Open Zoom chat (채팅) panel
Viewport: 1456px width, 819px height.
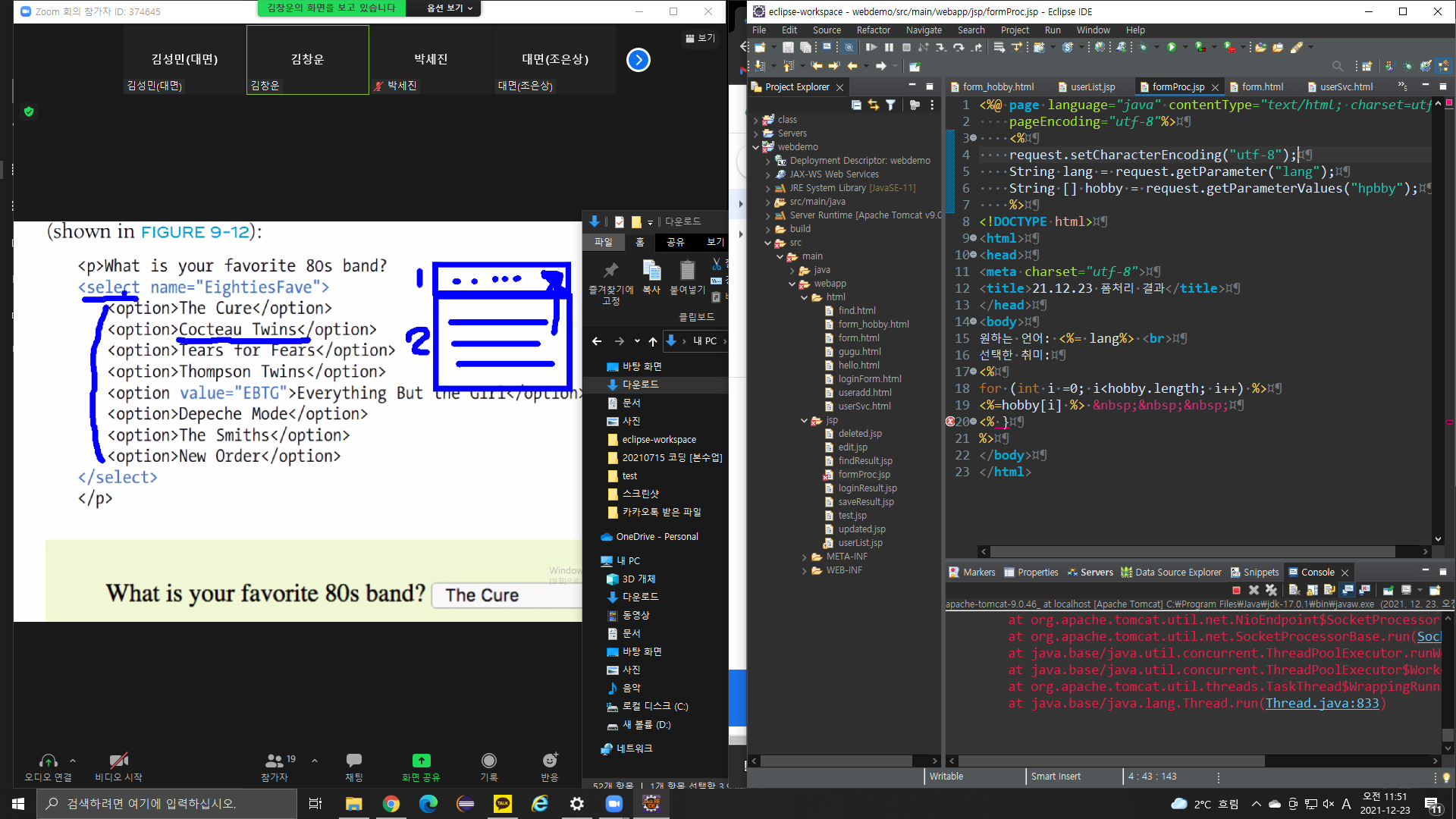point(353,766)
